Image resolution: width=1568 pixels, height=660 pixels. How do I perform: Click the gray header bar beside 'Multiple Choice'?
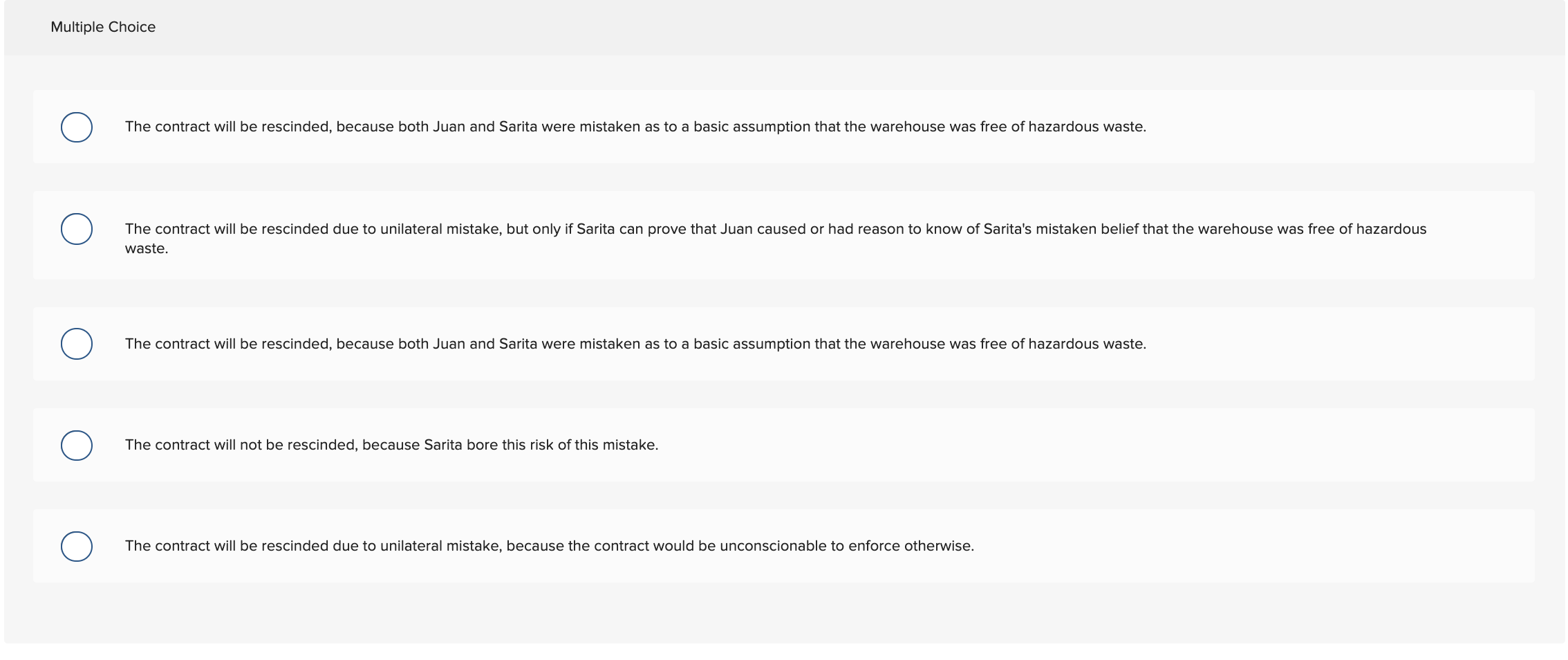coord(830,27)
